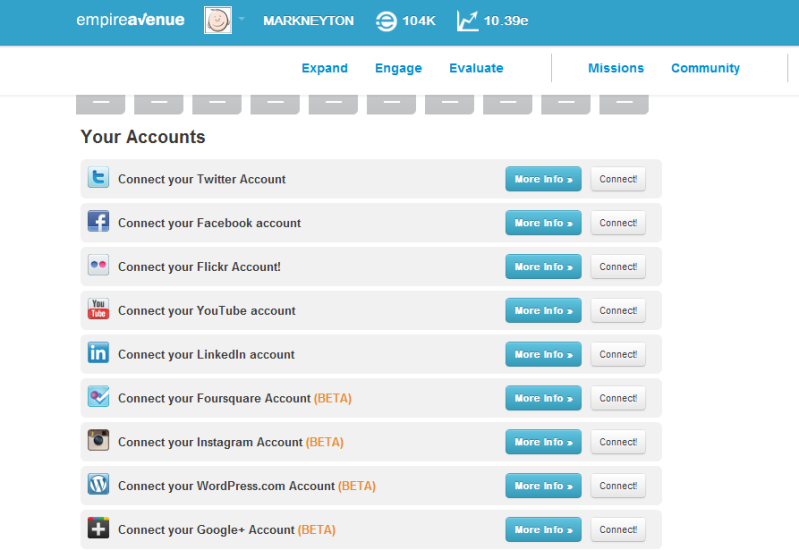Click More Info for Instagram Account
The width and height of the screenshot is (799, 550).
543,442
